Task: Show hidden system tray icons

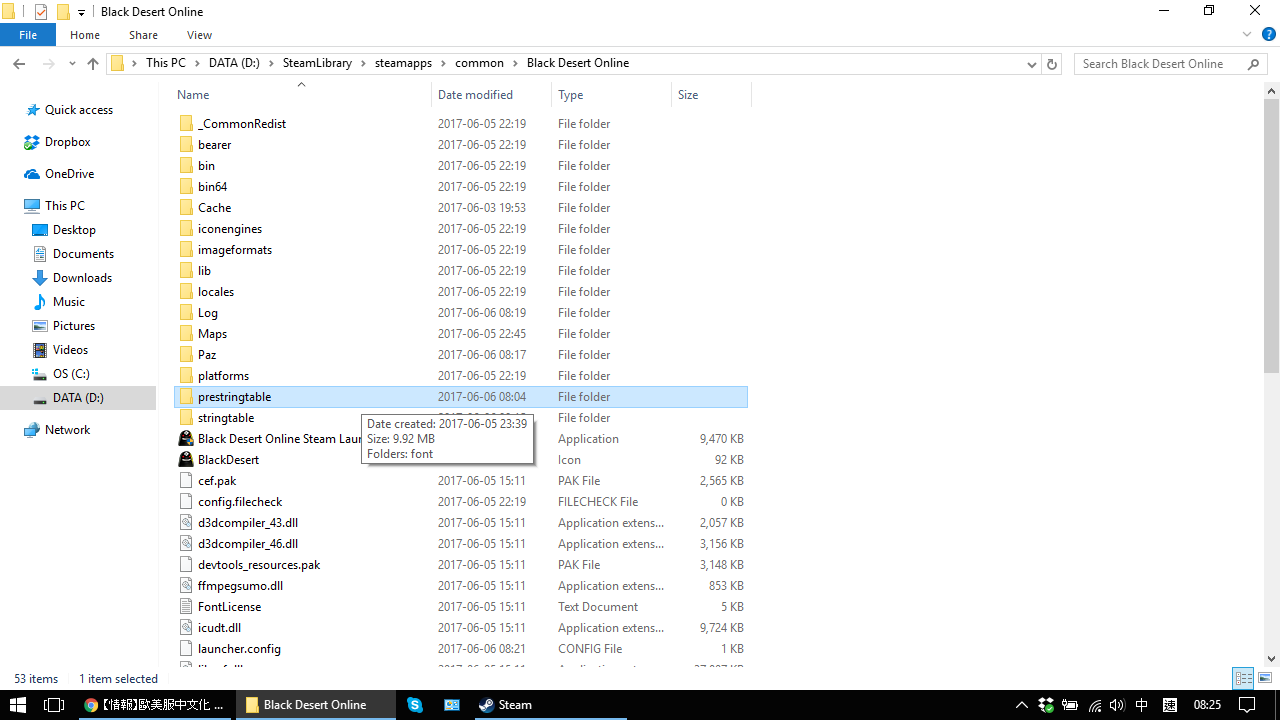Action: (1021, 705)
